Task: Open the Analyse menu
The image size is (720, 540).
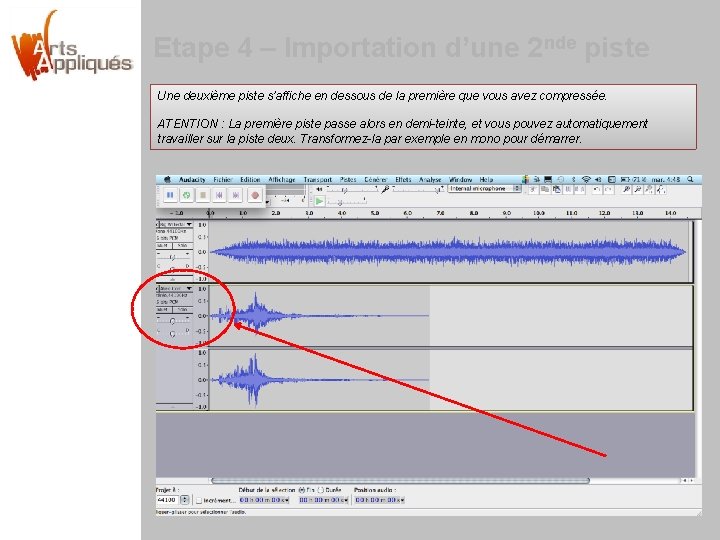Action: [430, 180]
